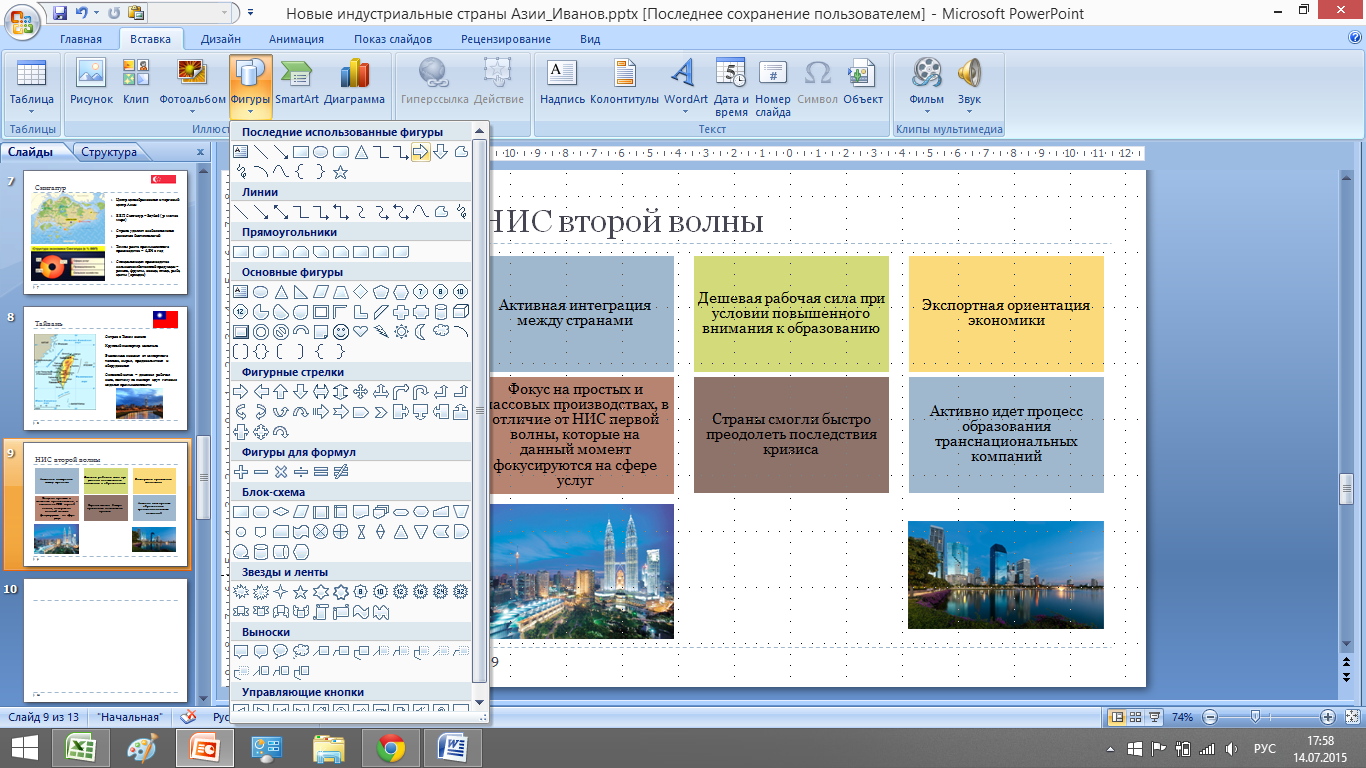Pick the heart shape in Основные фигуры
The height and width of the screenshot is (768, 1366).
pos(361,332)
